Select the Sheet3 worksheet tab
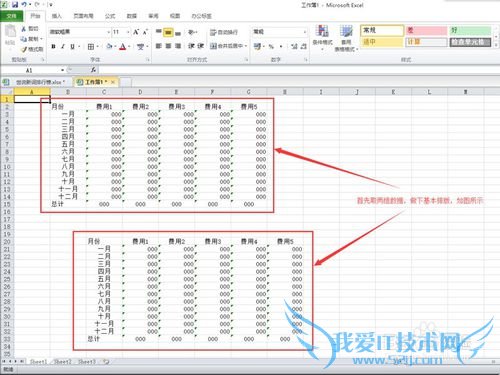The height and width of the screenshot is (375, 500). coord(87,361)
